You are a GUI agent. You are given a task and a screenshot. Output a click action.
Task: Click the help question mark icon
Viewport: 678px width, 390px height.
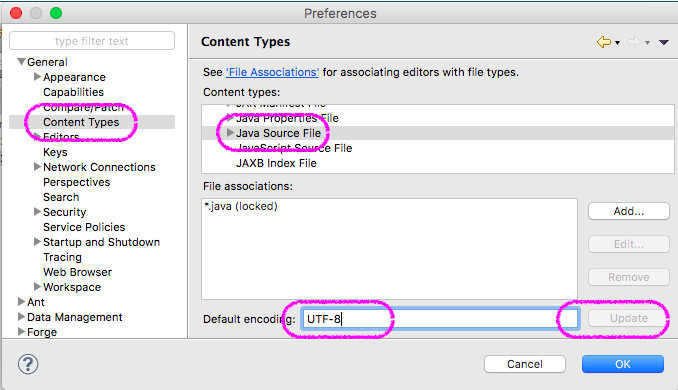point(28,364)
